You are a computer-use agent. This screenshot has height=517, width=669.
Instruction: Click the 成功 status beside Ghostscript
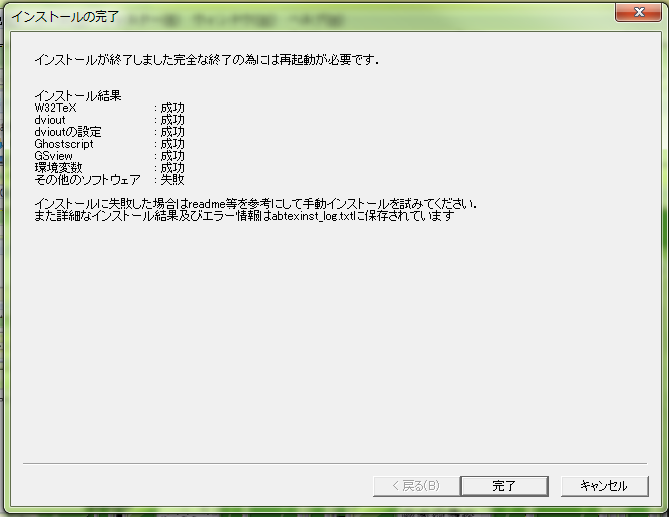coord(172,144)
